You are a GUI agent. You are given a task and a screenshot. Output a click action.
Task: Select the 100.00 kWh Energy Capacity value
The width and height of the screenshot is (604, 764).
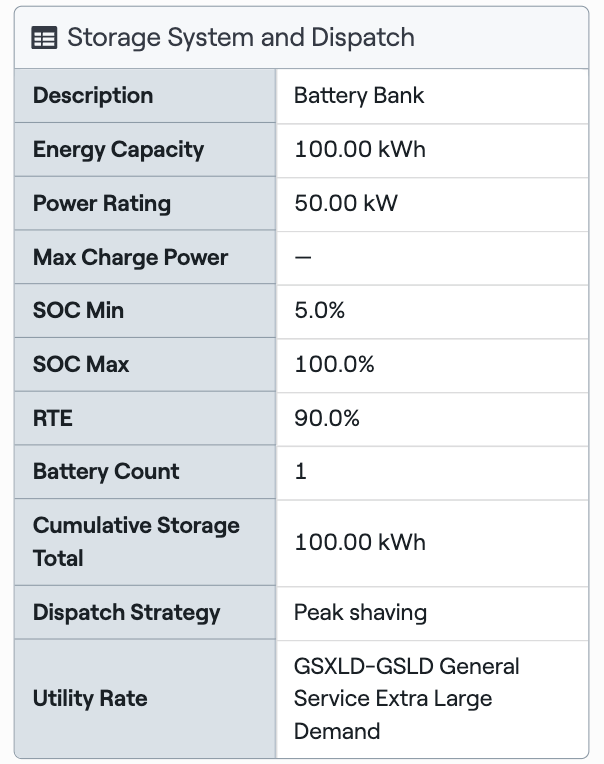coord(360,149)
